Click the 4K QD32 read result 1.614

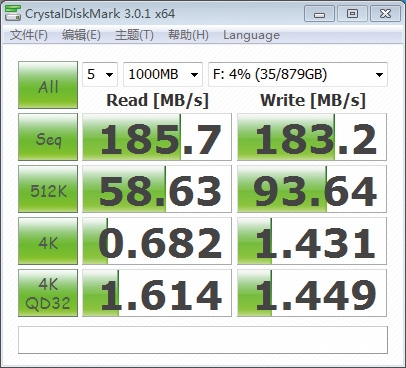click(157, 293)
